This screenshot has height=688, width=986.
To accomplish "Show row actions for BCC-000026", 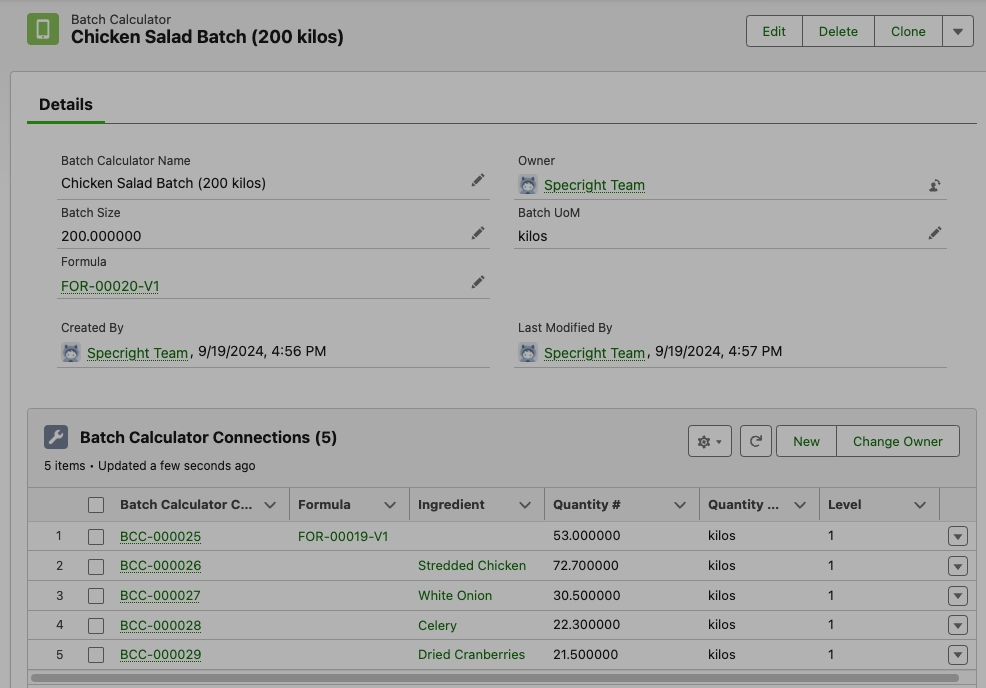I will [x=958, y=566].
